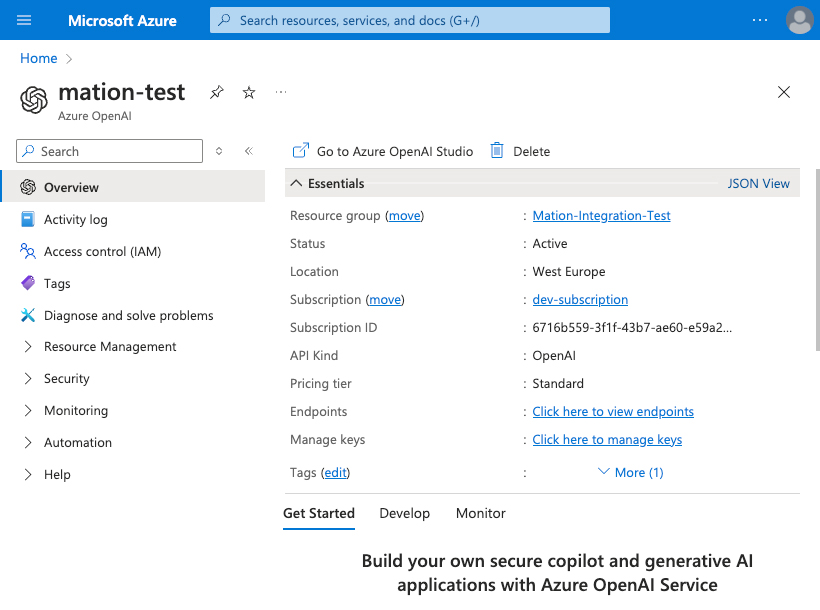This screenshot has width=820, height=610.
Task: Pin mation-test to dashboard
Action: (x=217, y=93)
